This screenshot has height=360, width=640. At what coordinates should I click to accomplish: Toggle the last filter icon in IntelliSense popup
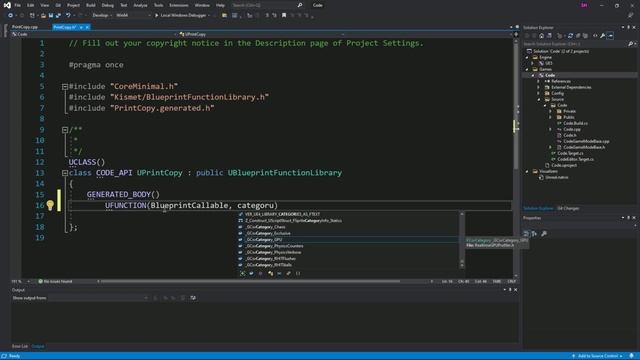(x=298, y=273)
